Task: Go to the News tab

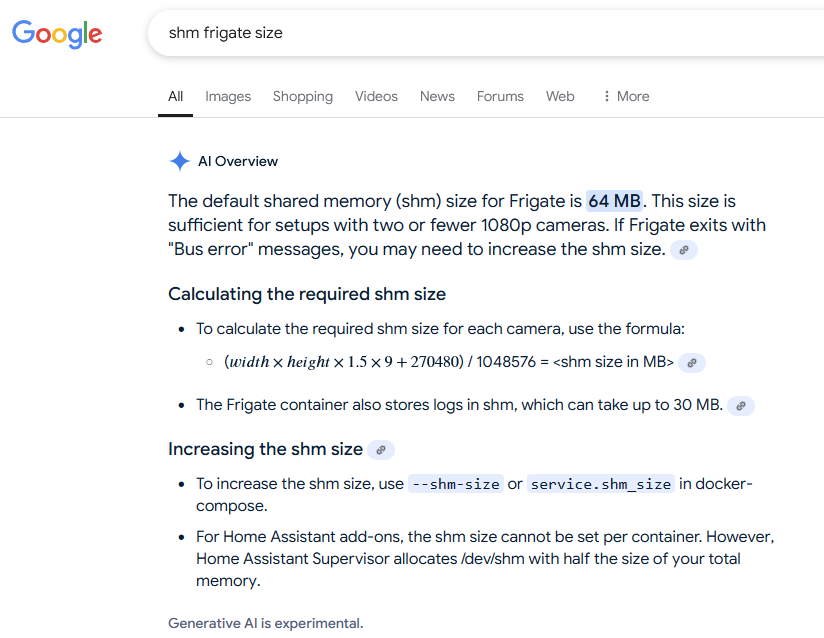Action: [437, 96]
